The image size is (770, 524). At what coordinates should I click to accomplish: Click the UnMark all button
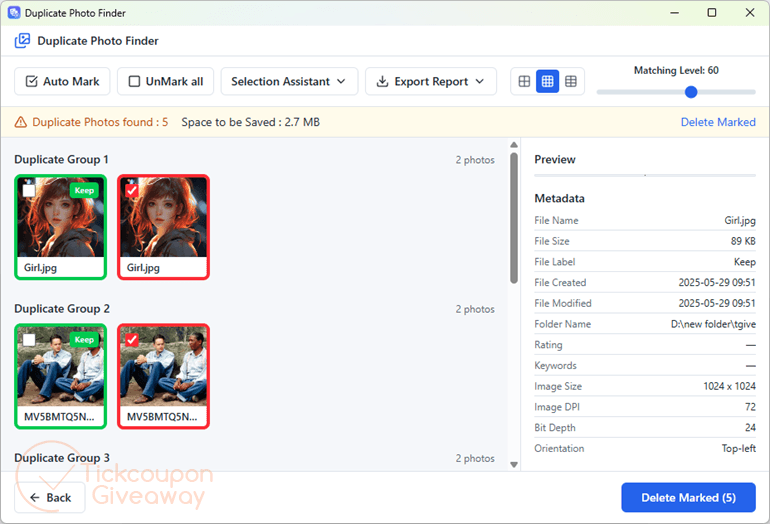pyautogui.click(x=165, y=82)
